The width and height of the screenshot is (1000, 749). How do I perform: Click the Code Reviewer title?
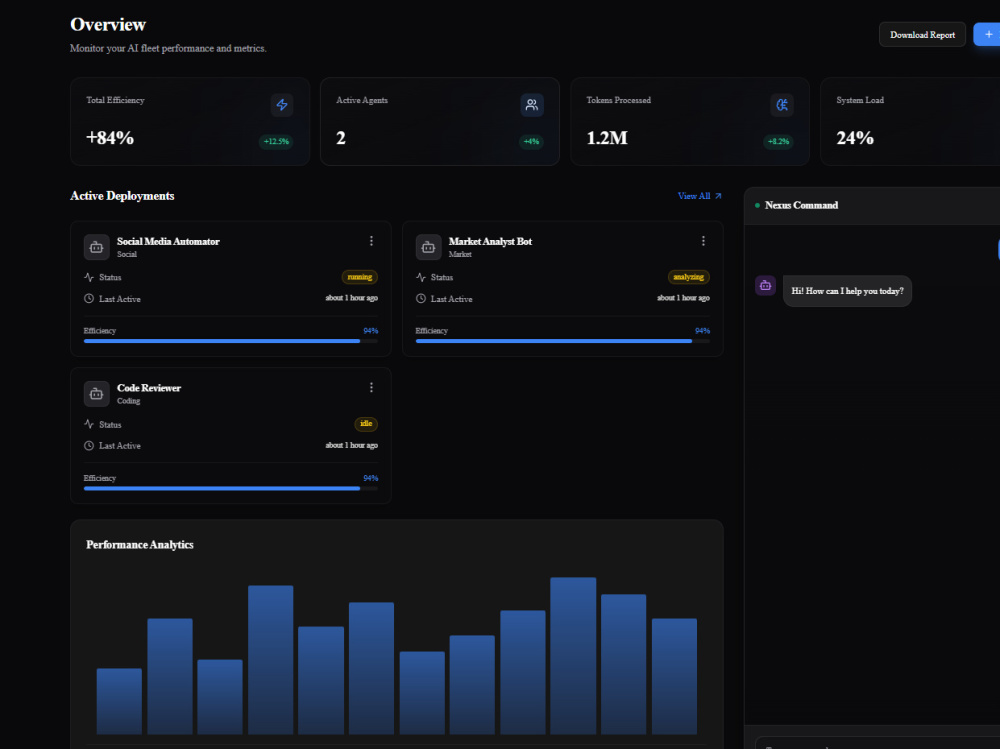coord(149,388)
